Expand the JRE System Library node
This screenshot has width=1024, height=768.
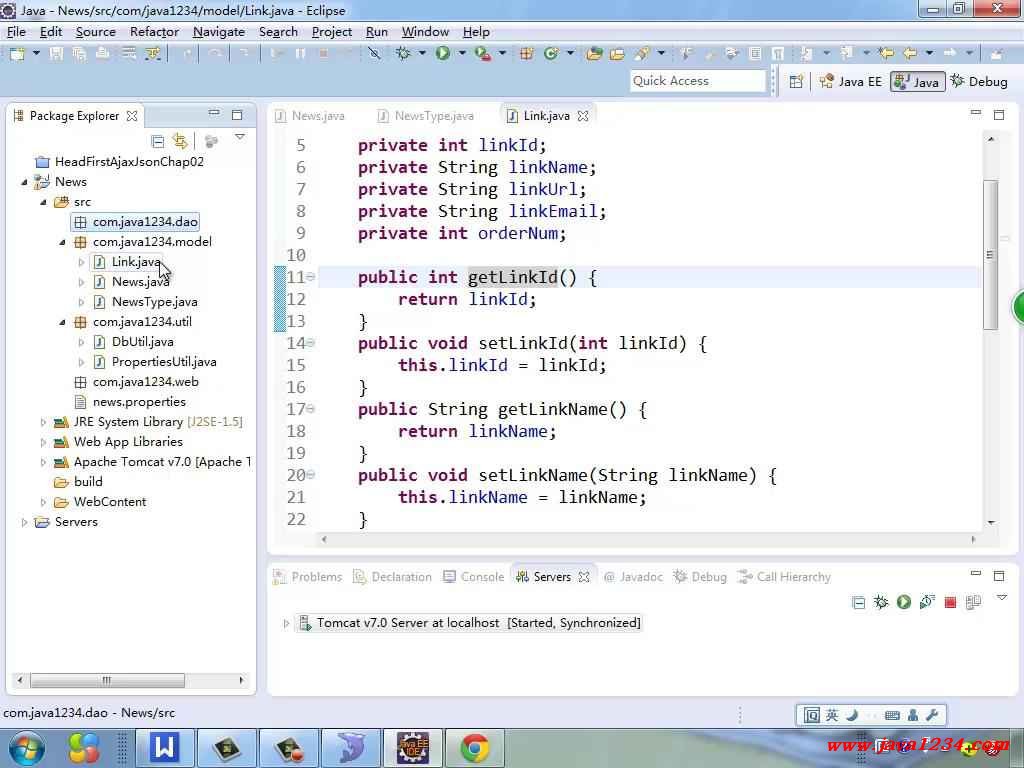43,423
